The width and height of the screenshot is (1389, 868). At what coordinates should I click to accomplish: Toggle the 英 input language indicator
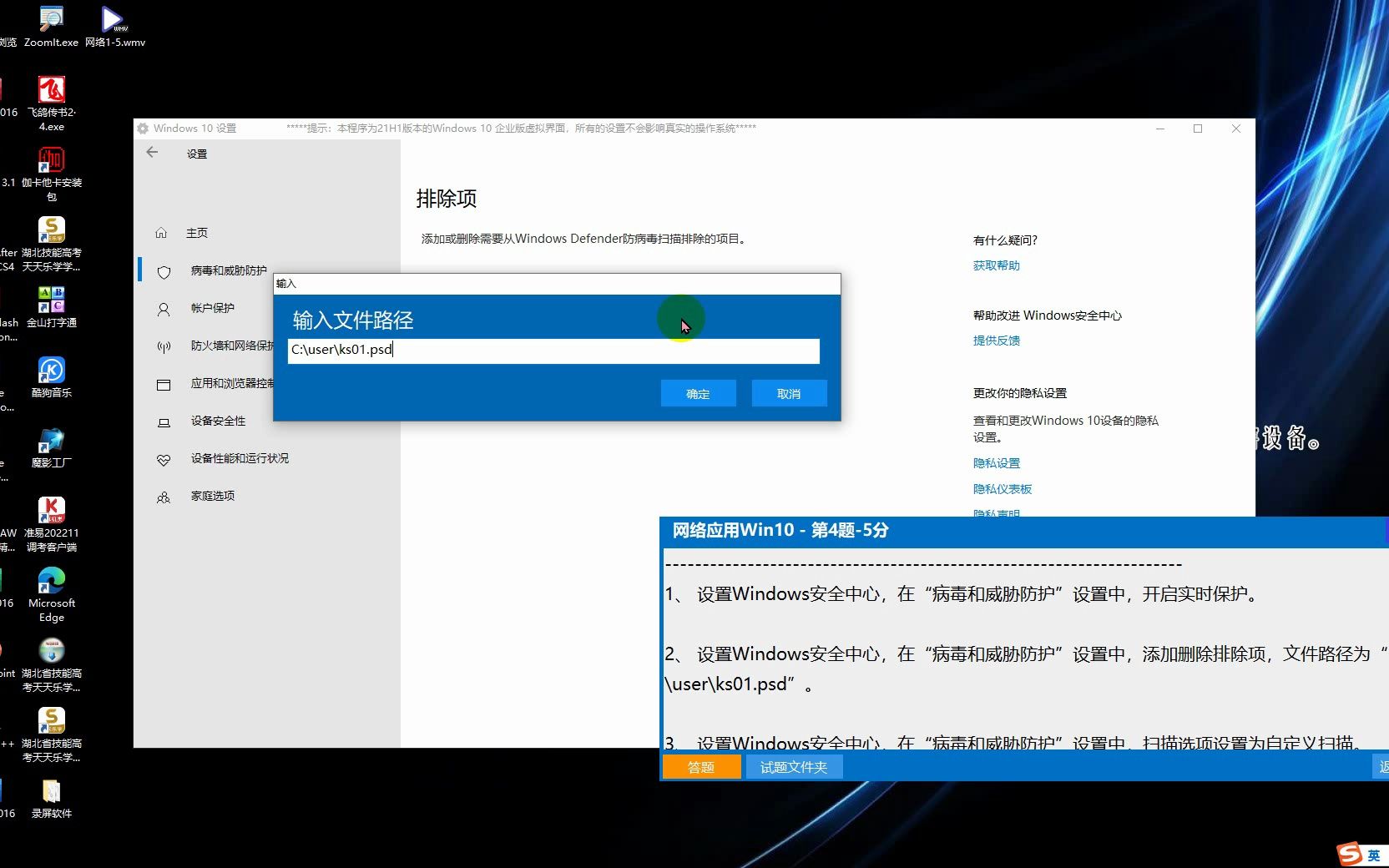[x=1373, y=855]
